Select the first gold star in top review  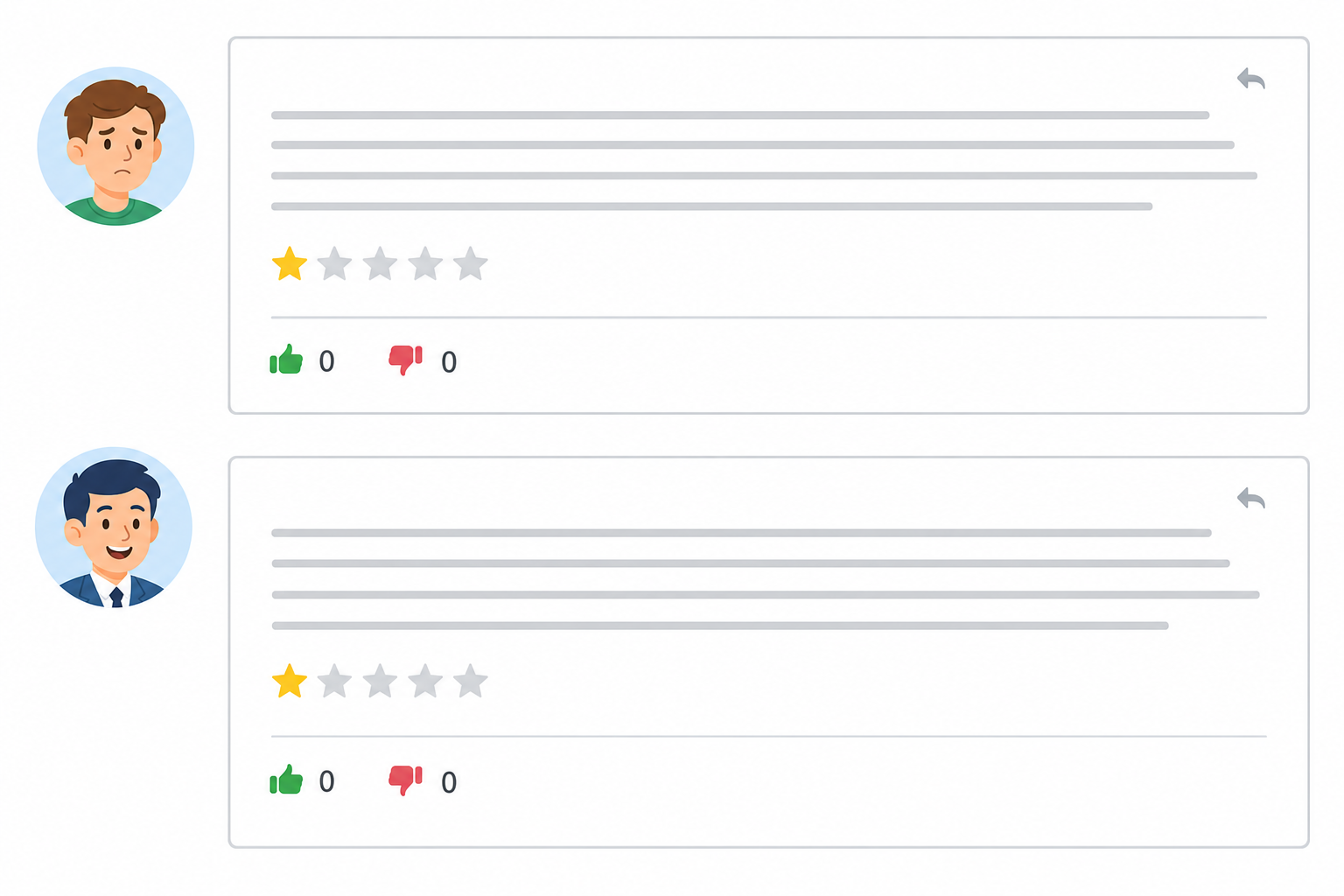click(x=290, y=263)
